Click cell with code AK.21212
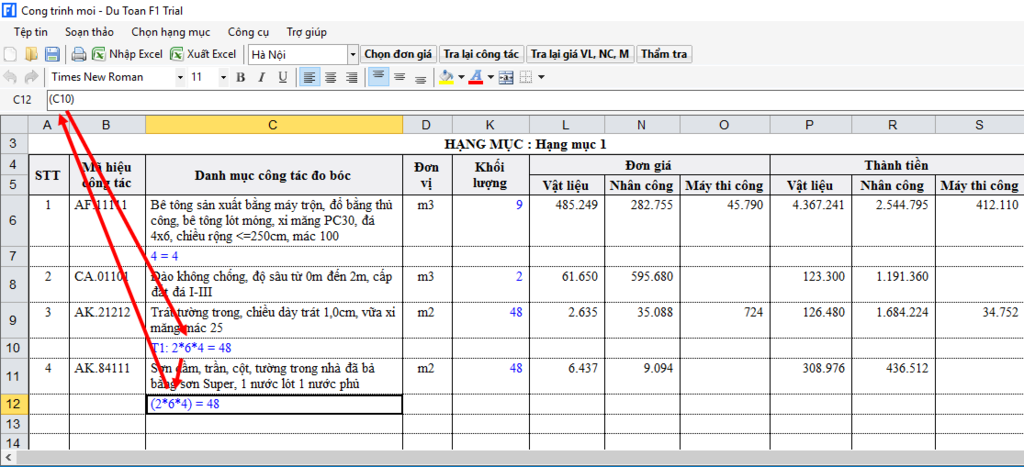Image resolution: width=1024 pixels, height=467 pixels. click(107, 320)
